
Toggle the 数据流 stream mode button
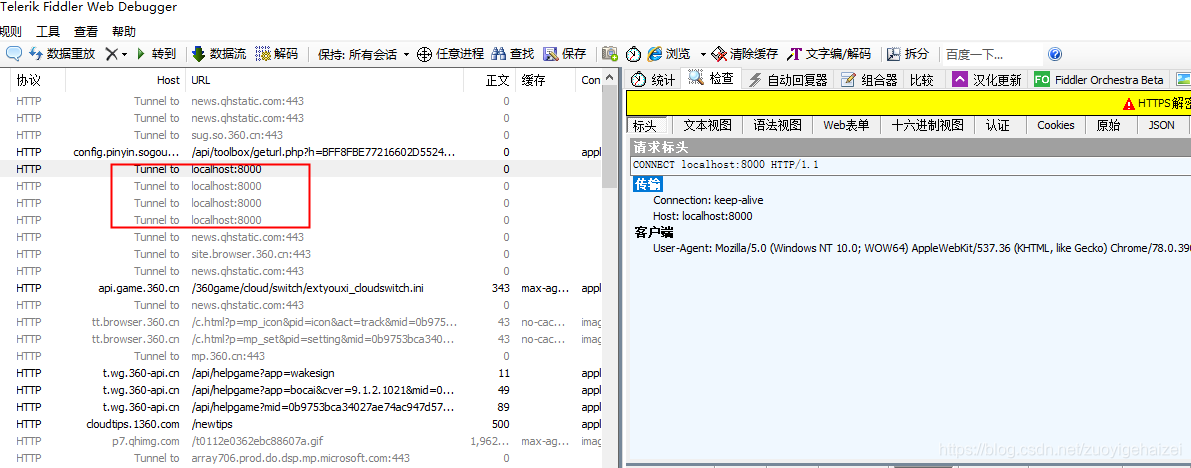pyautogui.click(x=218, y=54)
